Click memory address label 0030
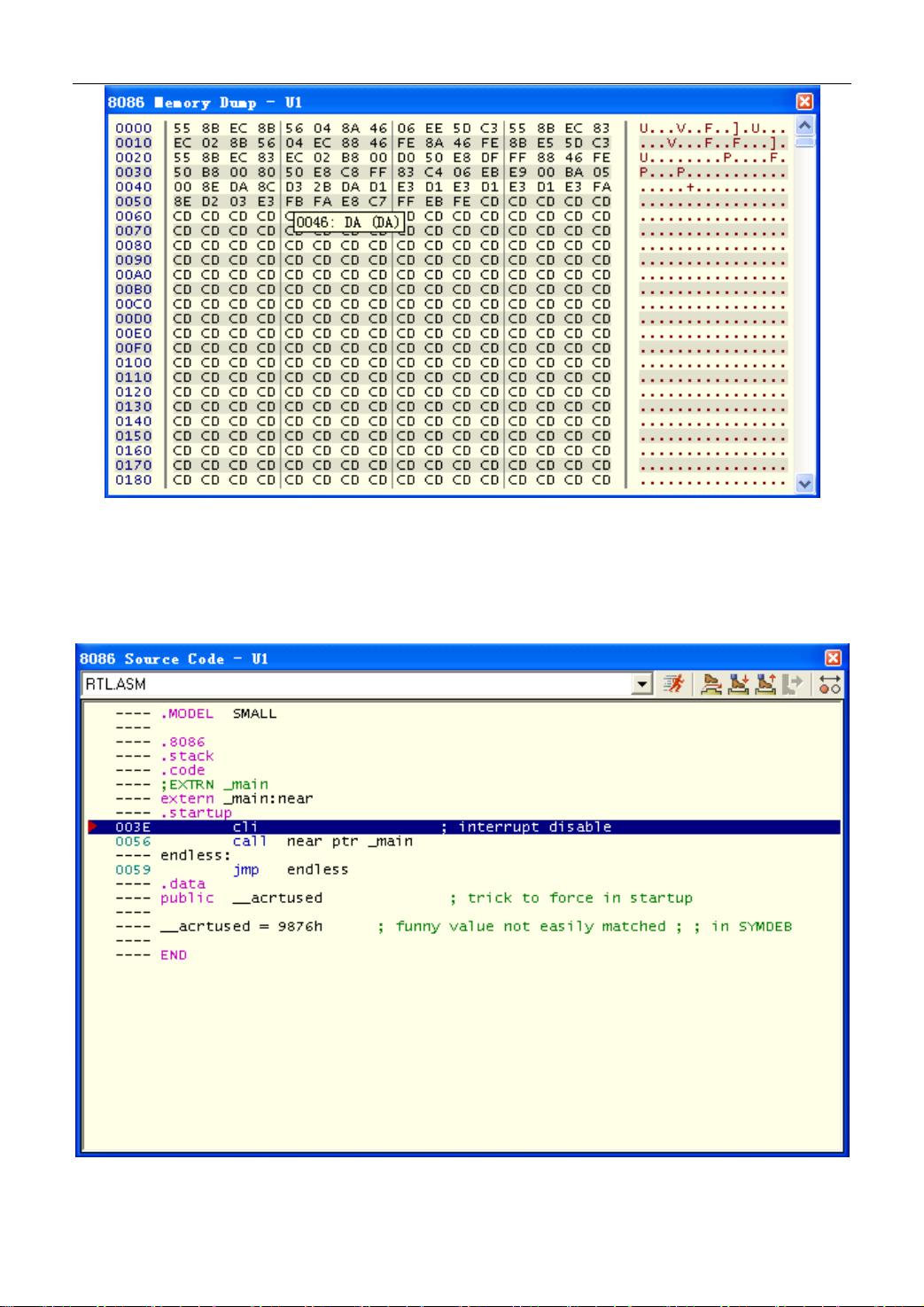 pos(133,172)
